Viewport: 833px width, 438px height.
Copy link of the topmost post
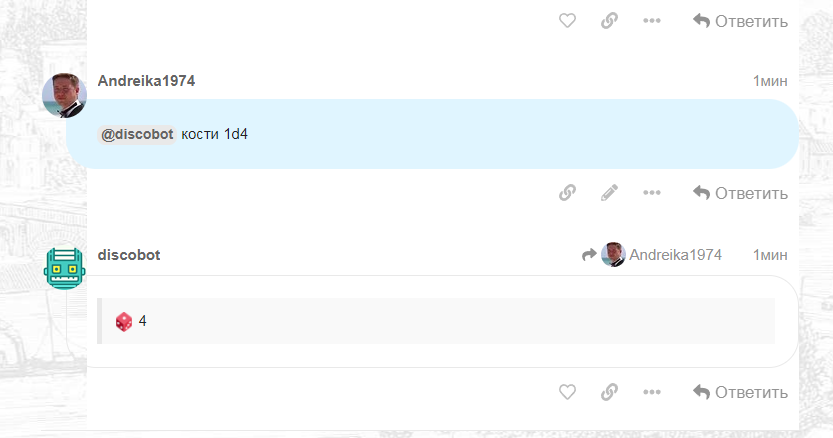pyautogui.click(x=609, y=21)
